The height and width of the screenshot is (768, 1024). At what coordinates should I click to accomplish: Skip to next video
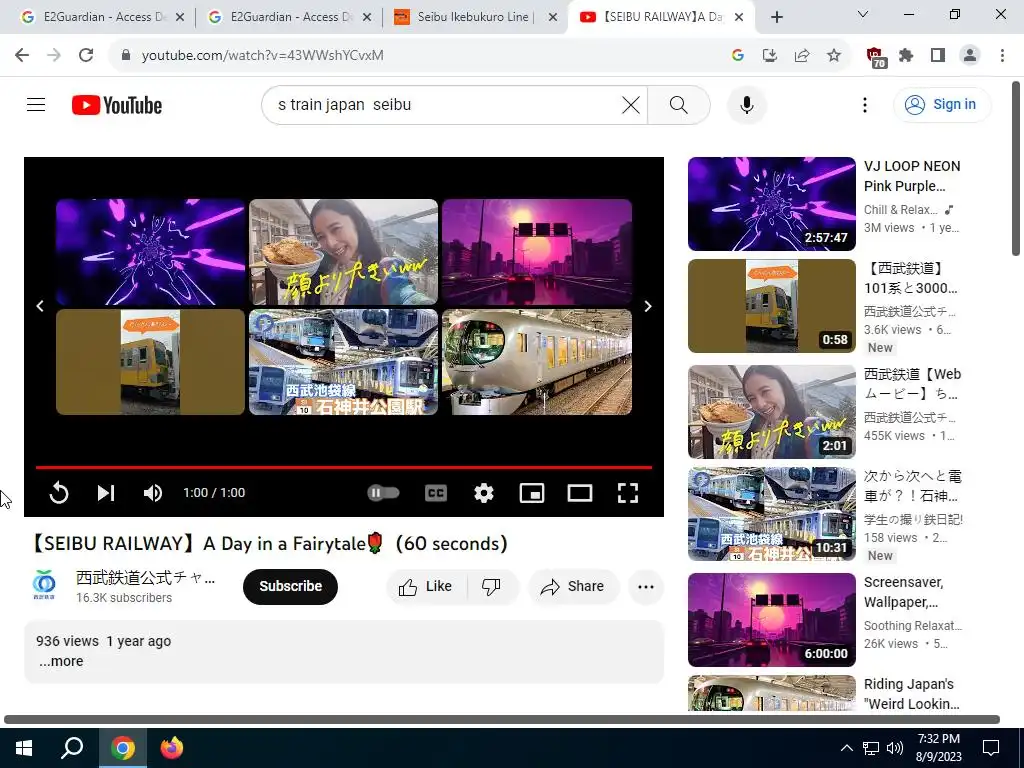[x=106, y=493]
